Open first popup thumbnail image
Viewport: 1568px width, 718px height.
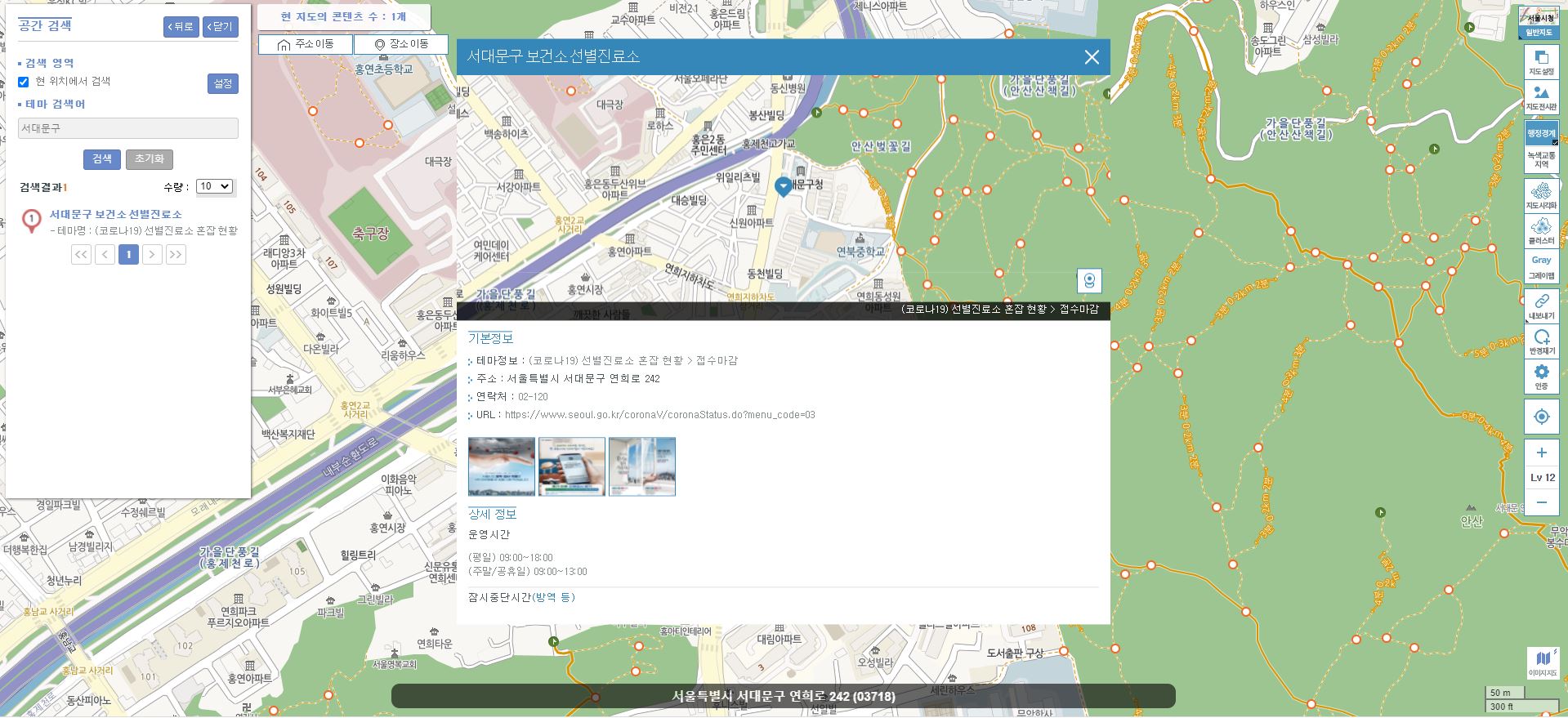click(502, 466)
